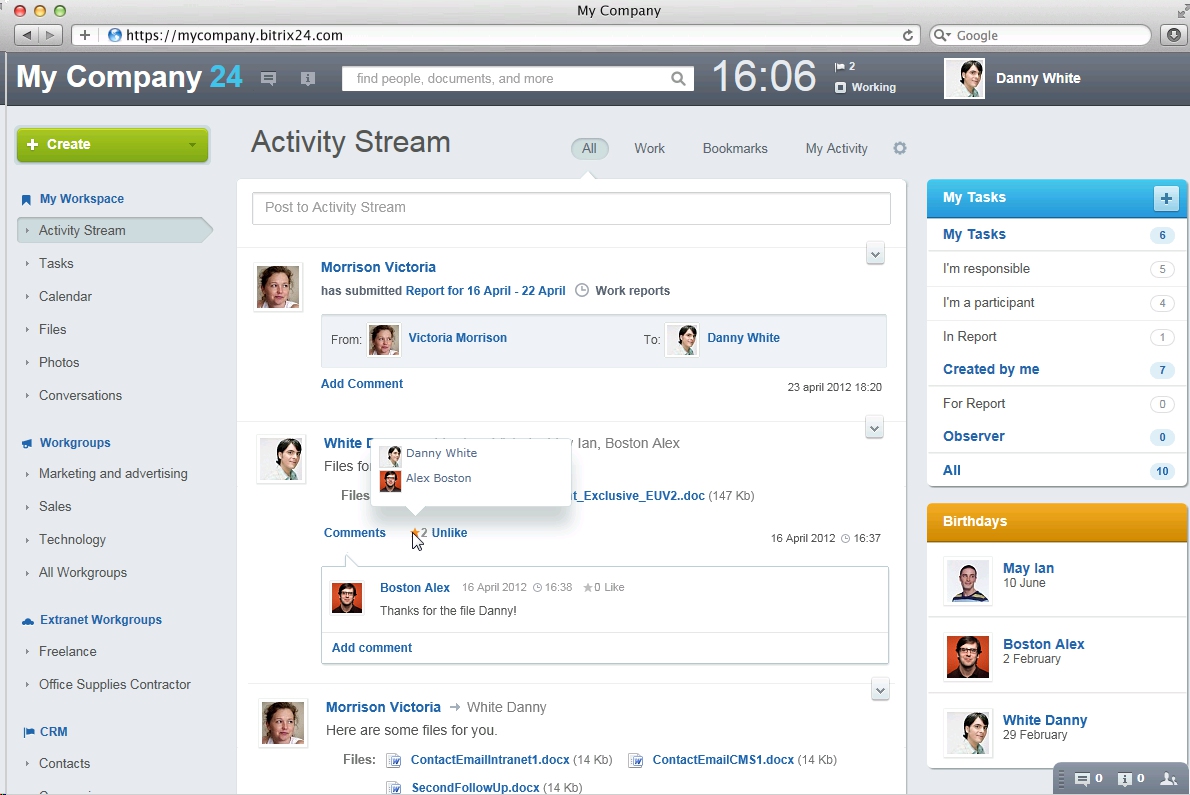The width and height of the screenshot is (1190, 795).
Task: Open Conversations in left menu
Action: (x=80, y=395)
